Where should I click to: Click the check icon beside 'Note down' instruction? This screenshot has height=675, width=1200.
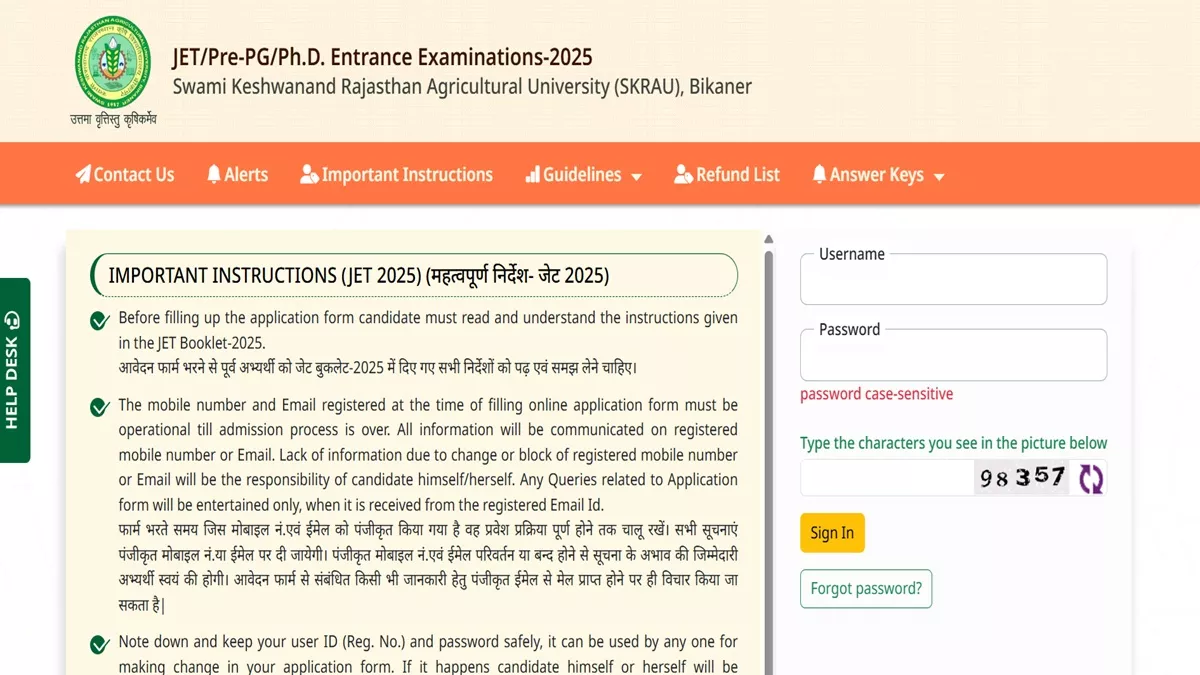click(x=99, y=644)
